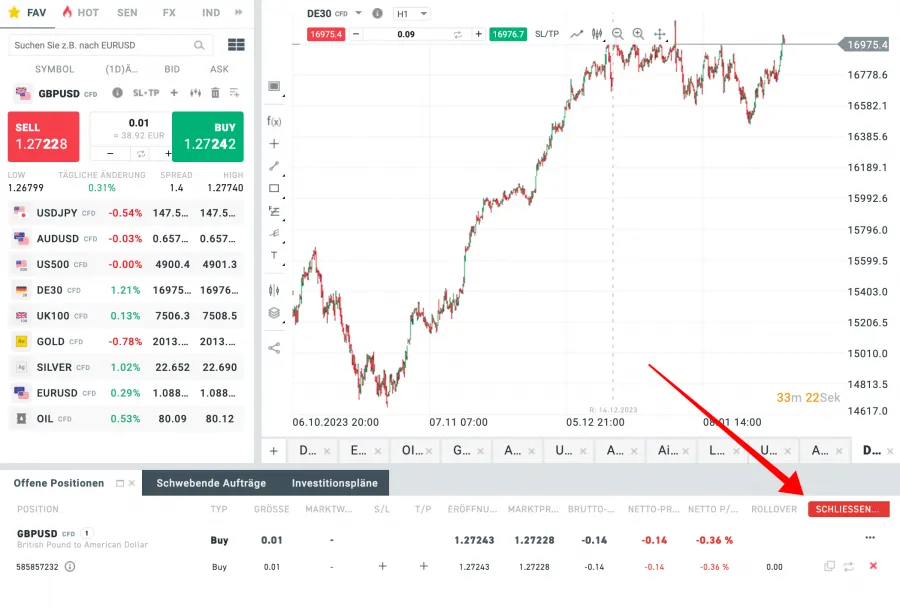Close position 585857232 with the red X

coord(873,566)
